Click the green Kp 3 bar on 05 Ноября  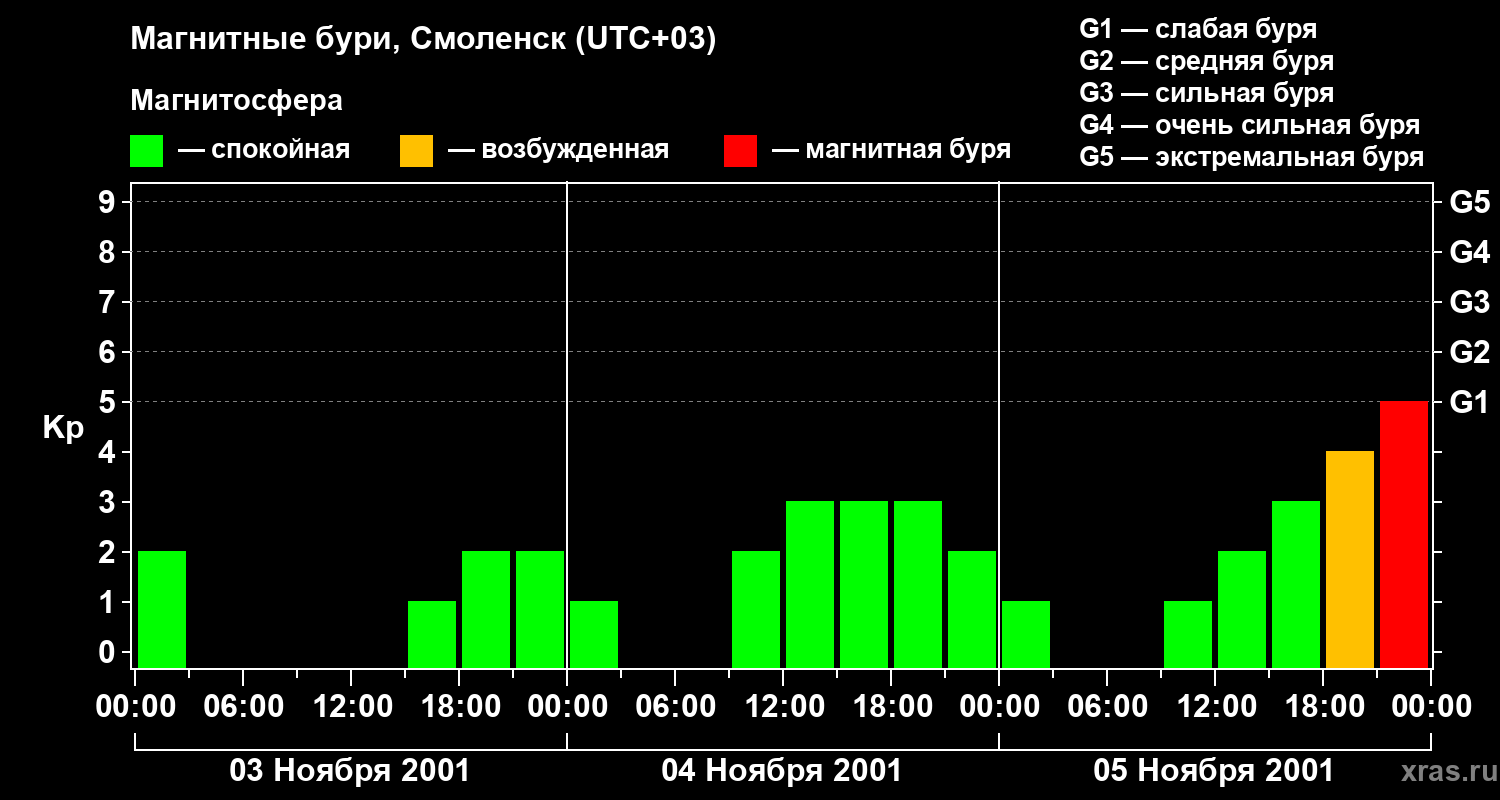tap(1296, 584)
